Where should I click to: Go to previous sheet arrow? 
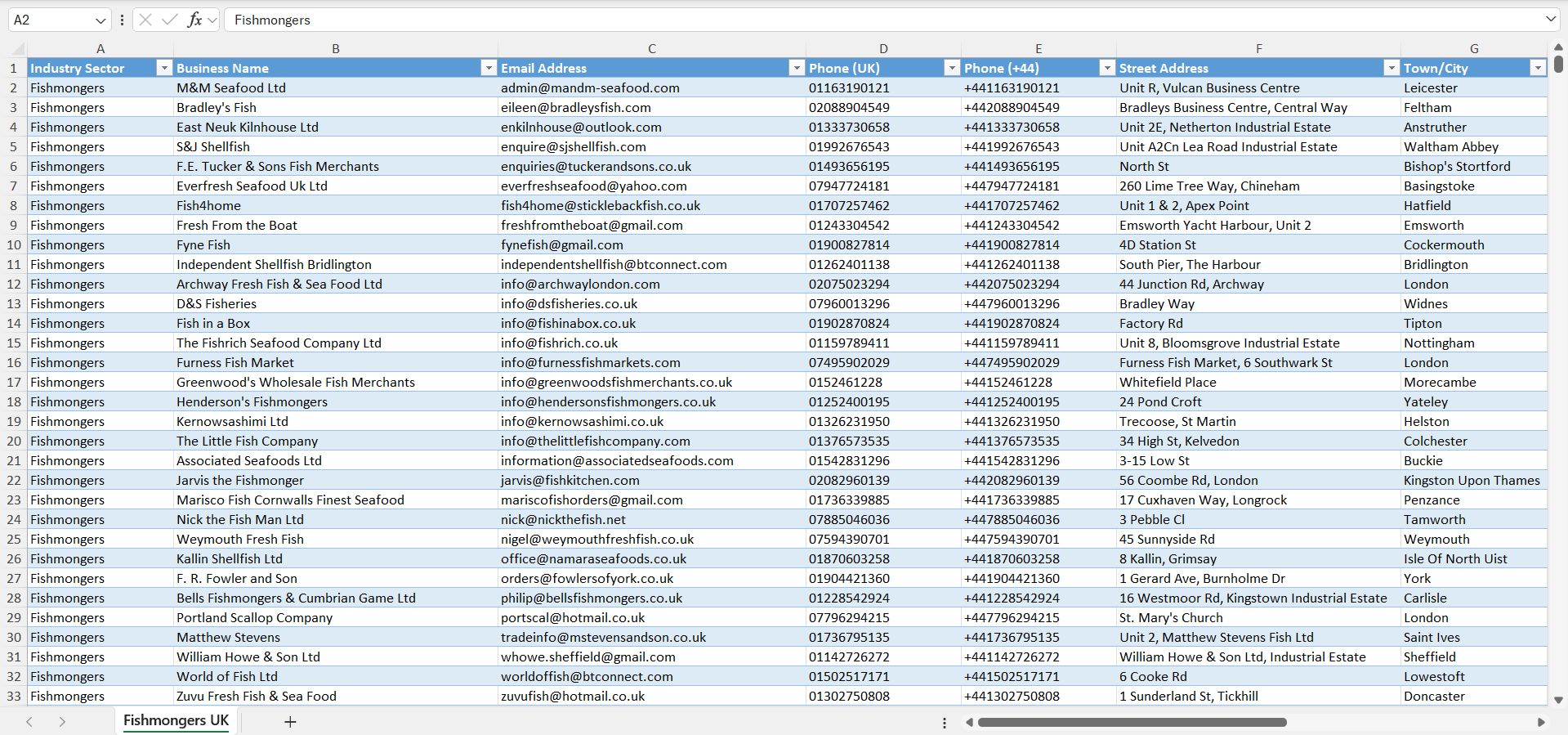pos(29,722)
